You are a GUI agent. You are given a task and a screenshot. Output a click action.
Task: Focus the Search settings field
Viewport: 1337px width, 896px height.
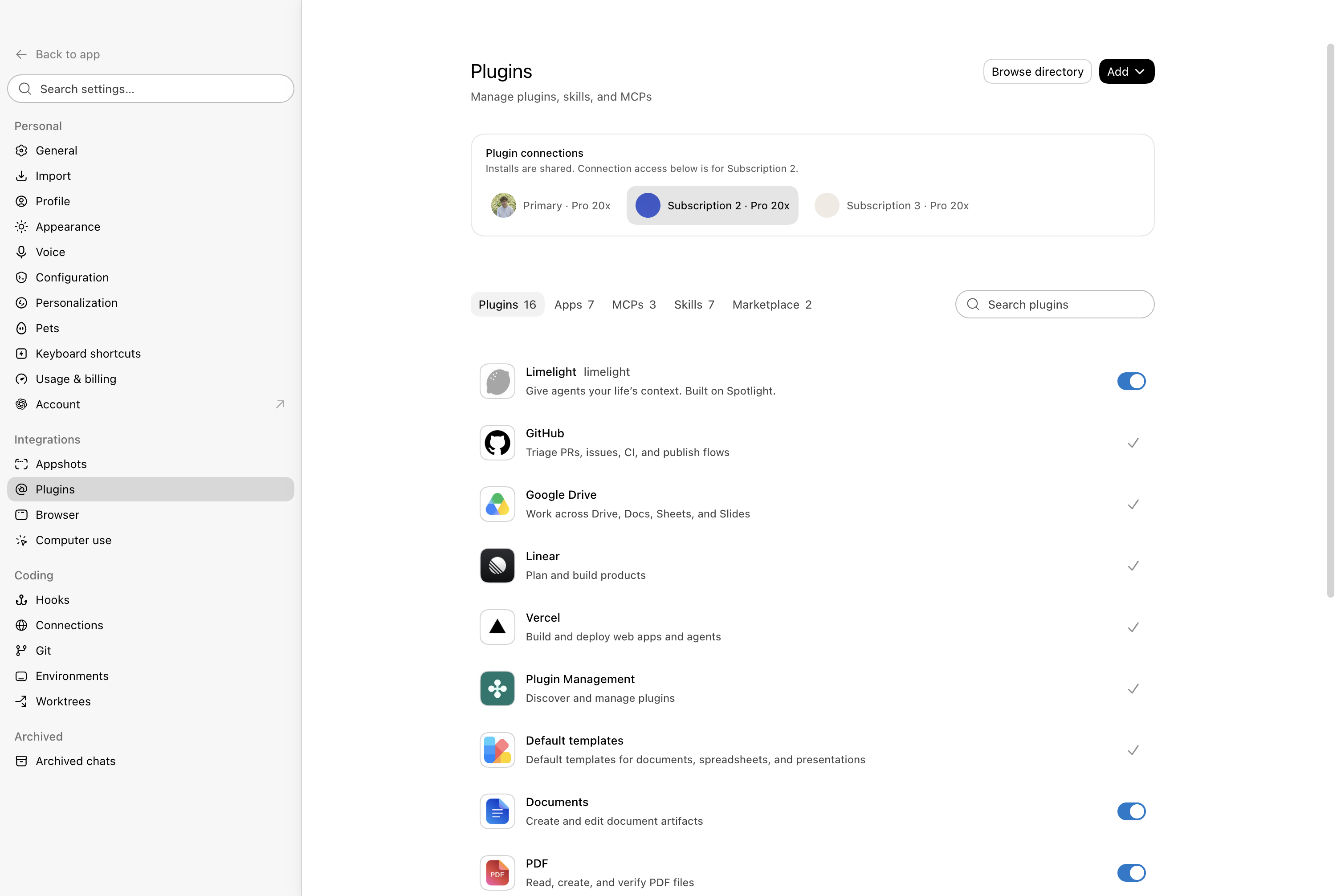(151, 89)
